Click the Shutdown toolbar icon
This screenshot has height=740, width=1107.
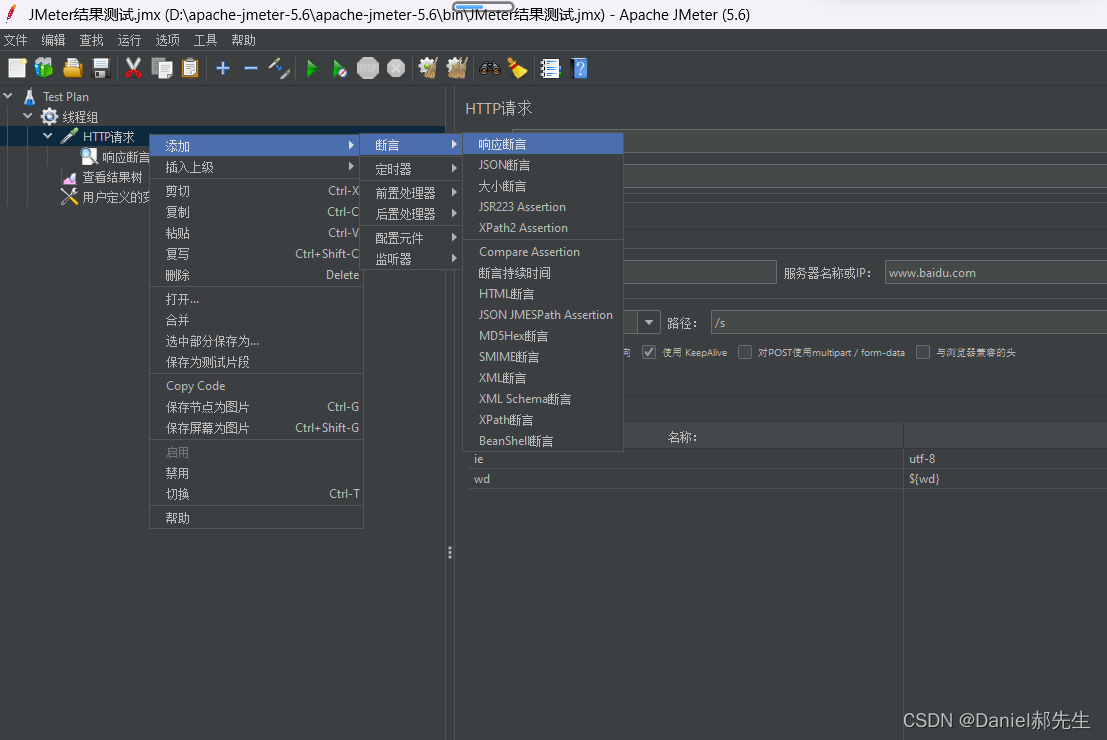(396, 68)
